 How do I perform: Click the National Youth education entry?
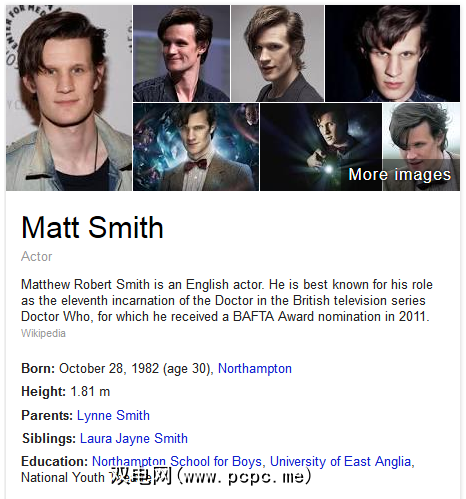click(x=63, y=478)
